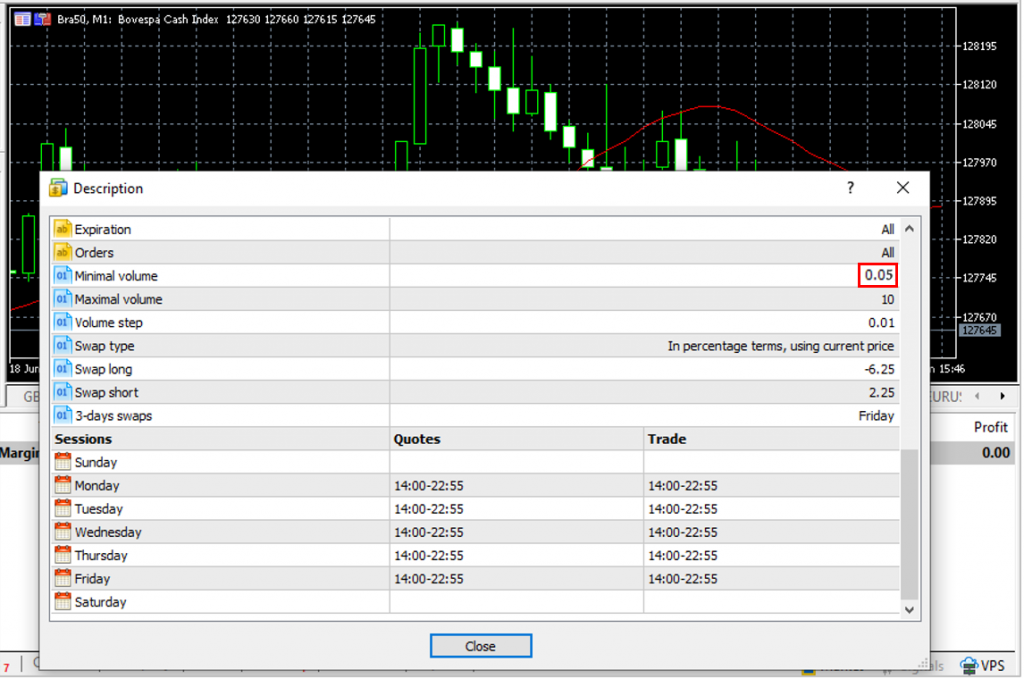
Task: Close the Description dialog with the X
Action: click(x=903, y=188)
